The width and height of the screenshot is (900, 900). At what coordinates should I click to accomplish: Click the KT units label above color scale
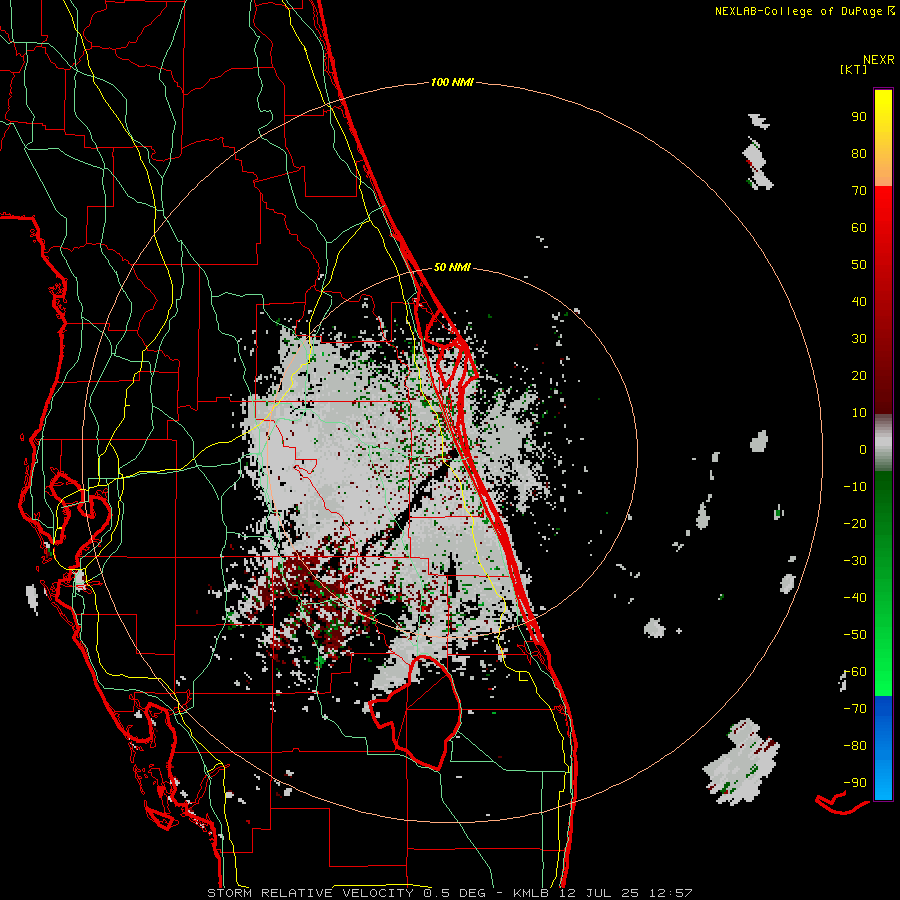[854, 69]
